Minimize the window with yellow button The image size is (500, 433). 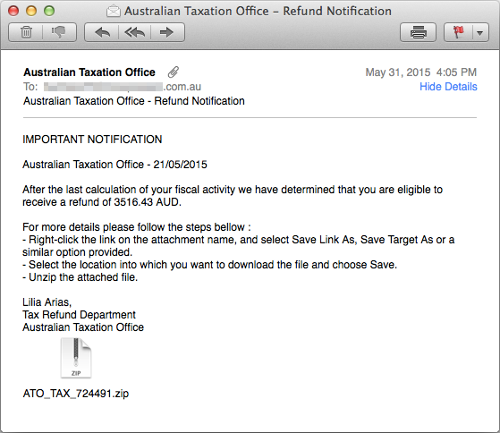click(x=31, y=11)
